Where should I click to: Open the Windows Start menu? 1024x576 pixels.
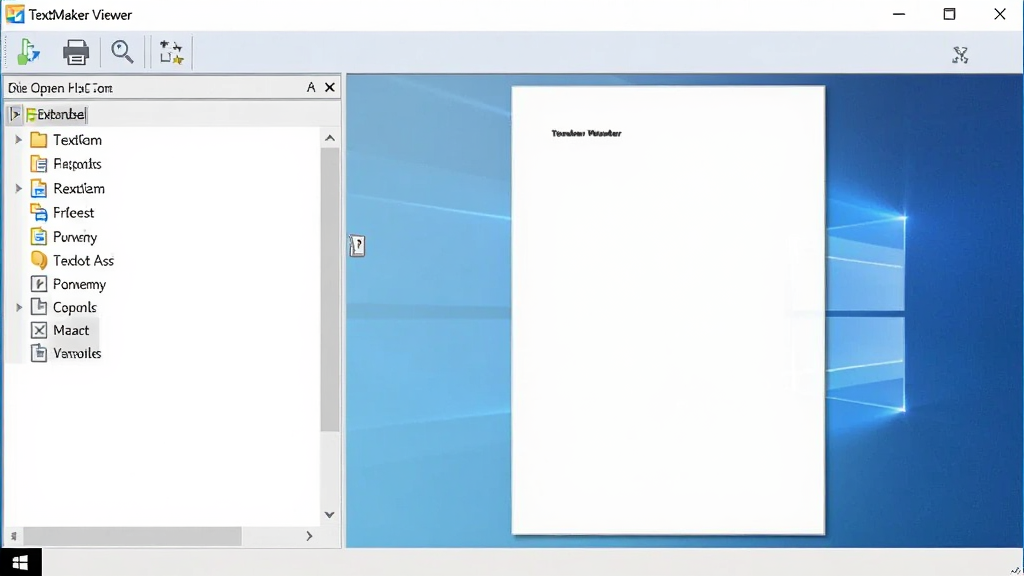(x=20, y=562)
